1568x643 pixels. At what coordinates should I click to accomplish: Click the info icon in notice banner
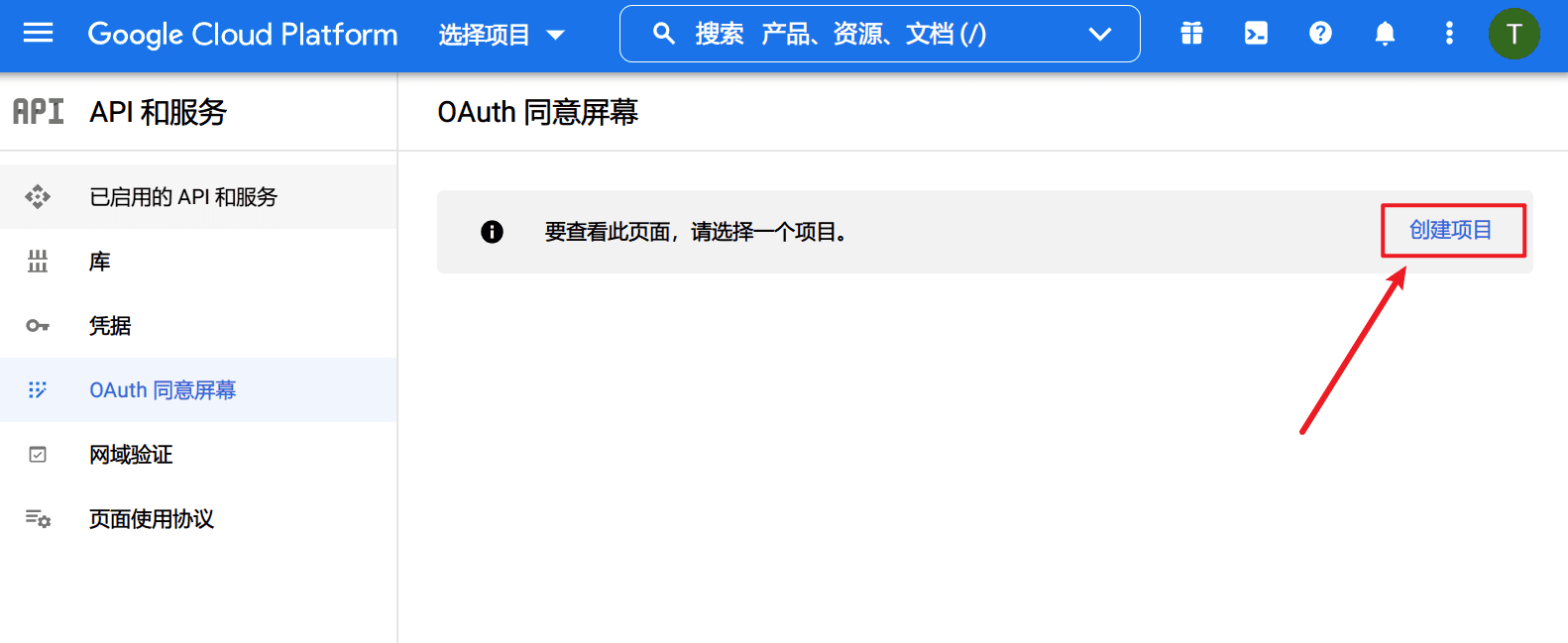(x=492, y=232)
